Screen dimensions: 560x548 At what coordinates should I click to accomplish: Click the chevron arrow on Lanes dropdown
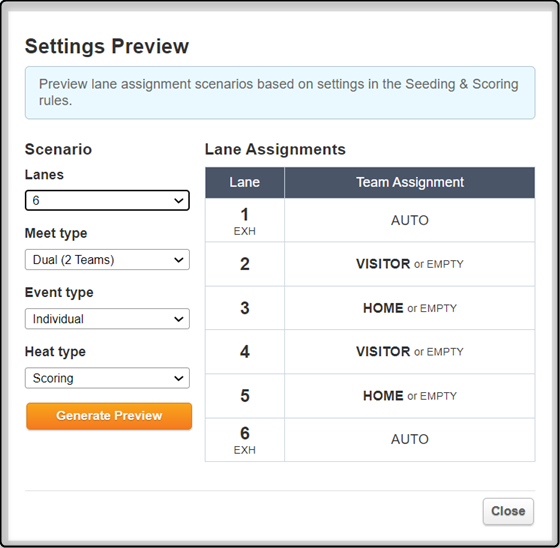coord(179,201)
